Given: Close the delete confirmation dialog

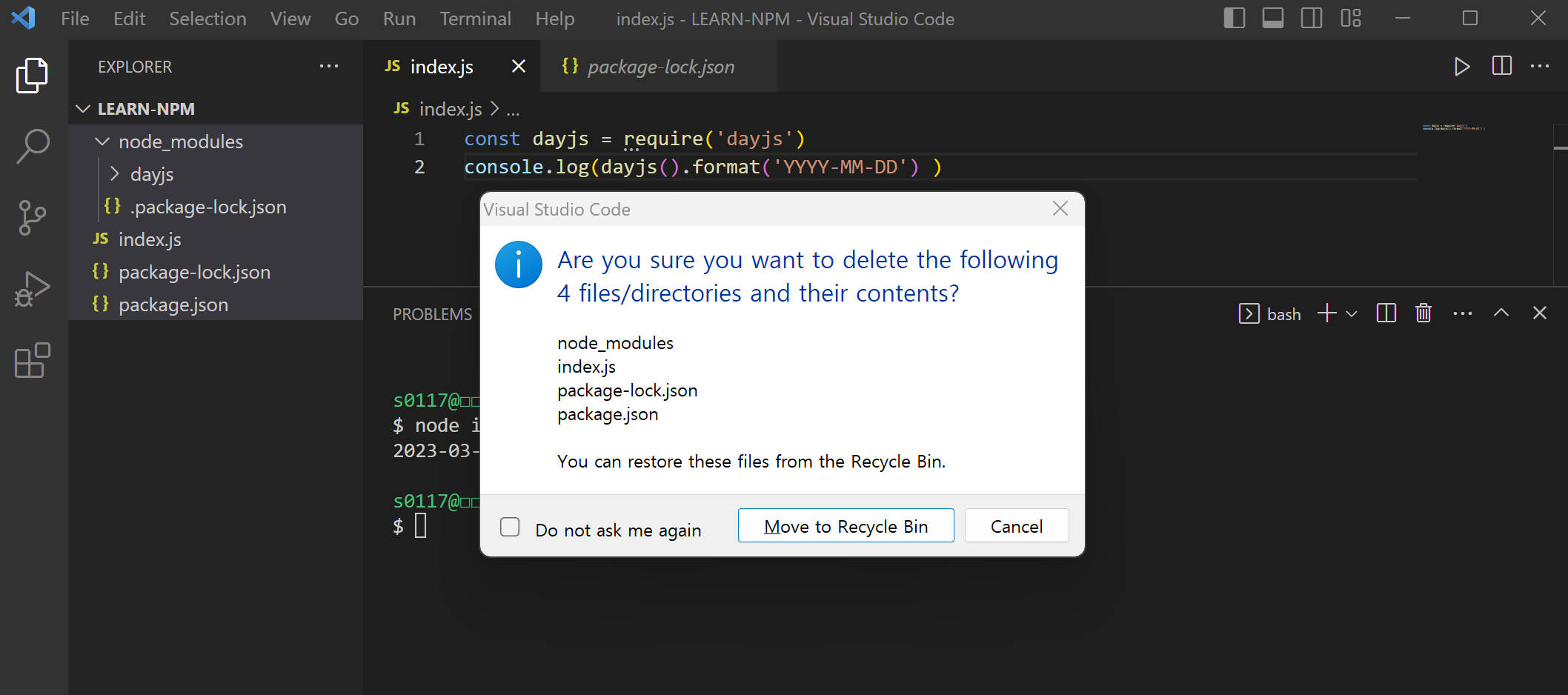Looking at the screenshot, I should [x=1060, y=209].
